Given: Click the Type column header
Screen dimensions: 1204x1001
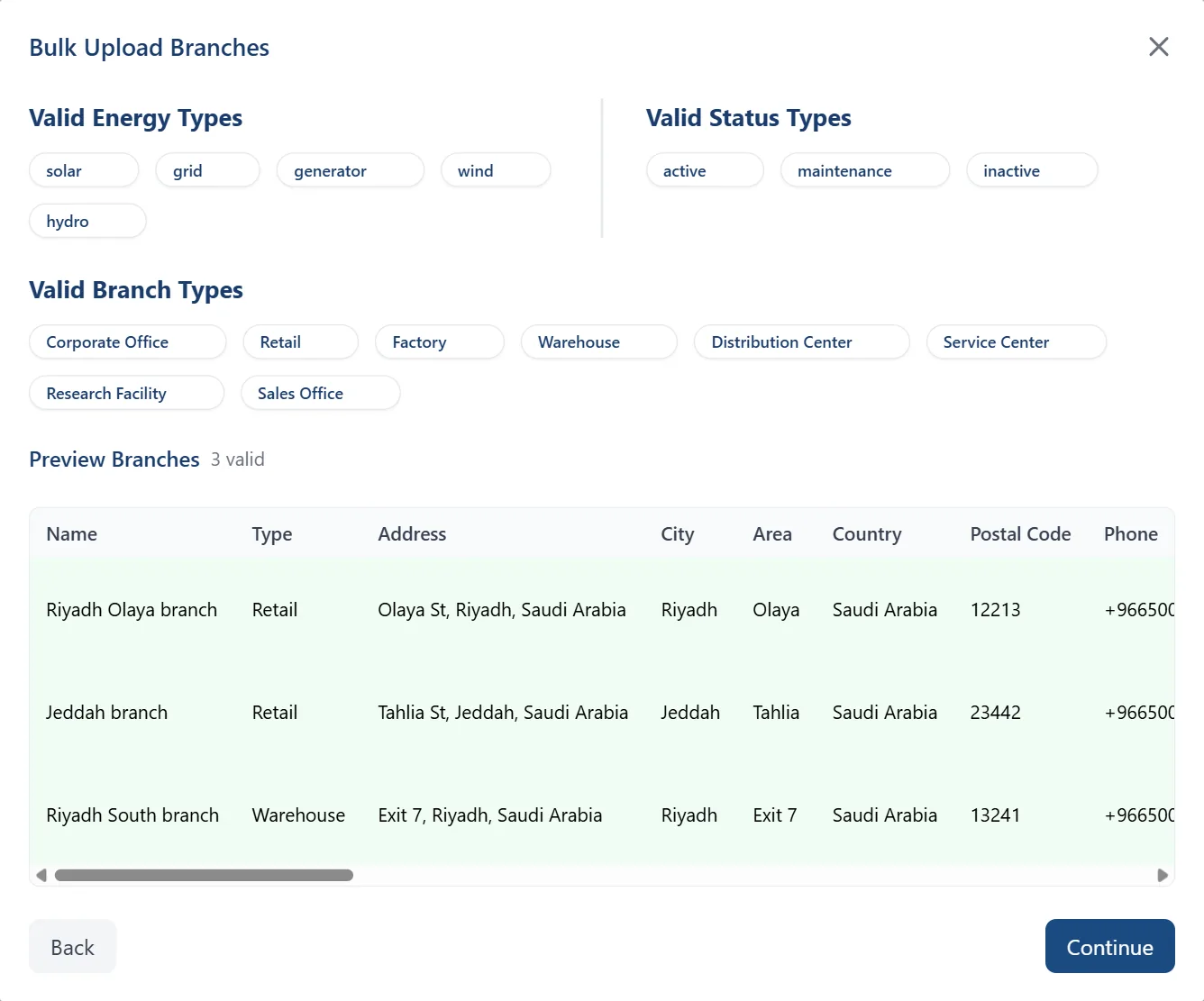Looking at the screenshot, I should tap(272, 534).
